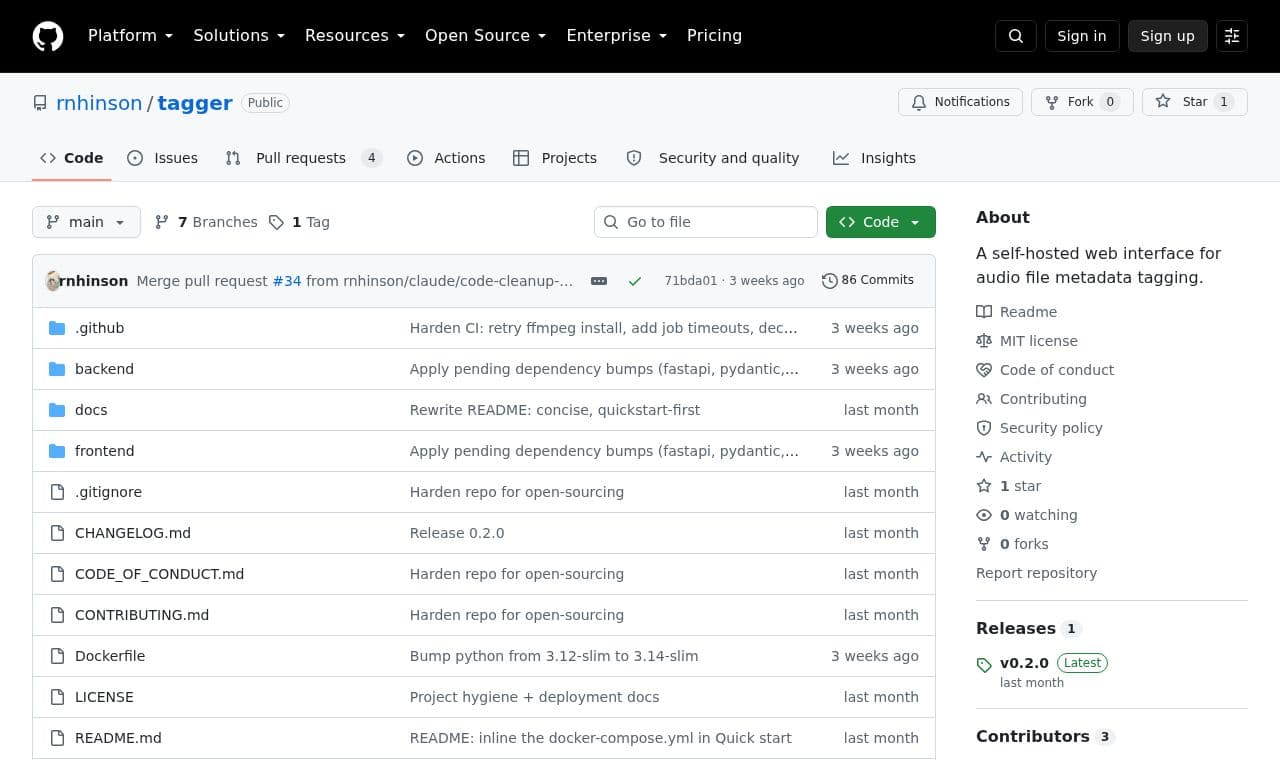1280x760 pixels.
Task: Click the appearance settings sliders icon
Action: click(1232, 36)
